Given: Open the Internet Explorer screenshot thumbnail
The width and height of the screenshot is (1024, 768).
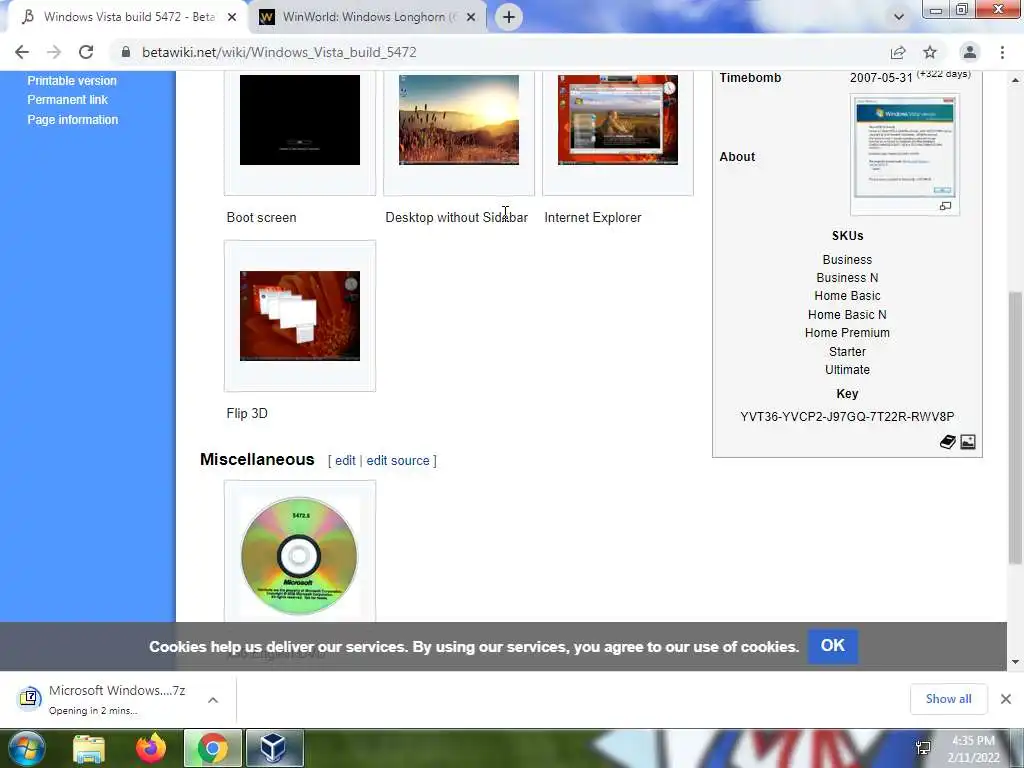Looking at the screenshot, I should click(x=618, y=120).
